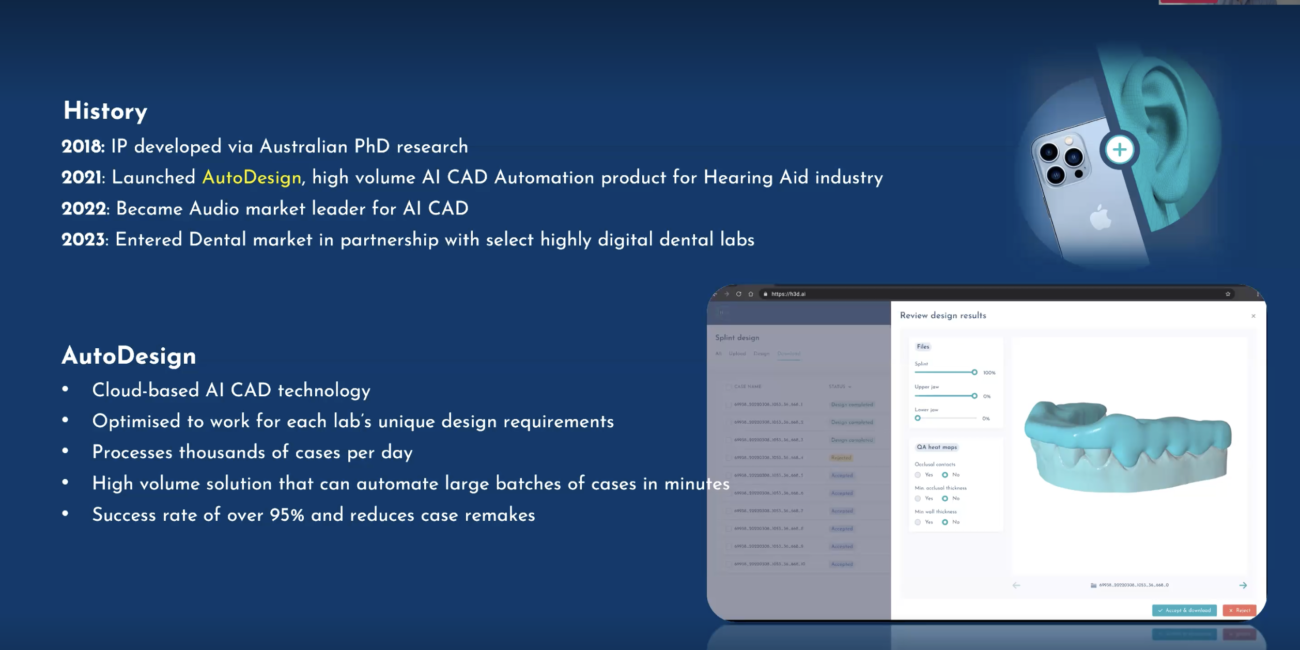Image resolution: width=1300 pixels, height=650 pixels.
Task: Click the Accept & download button
Action: click(1184, 610)
